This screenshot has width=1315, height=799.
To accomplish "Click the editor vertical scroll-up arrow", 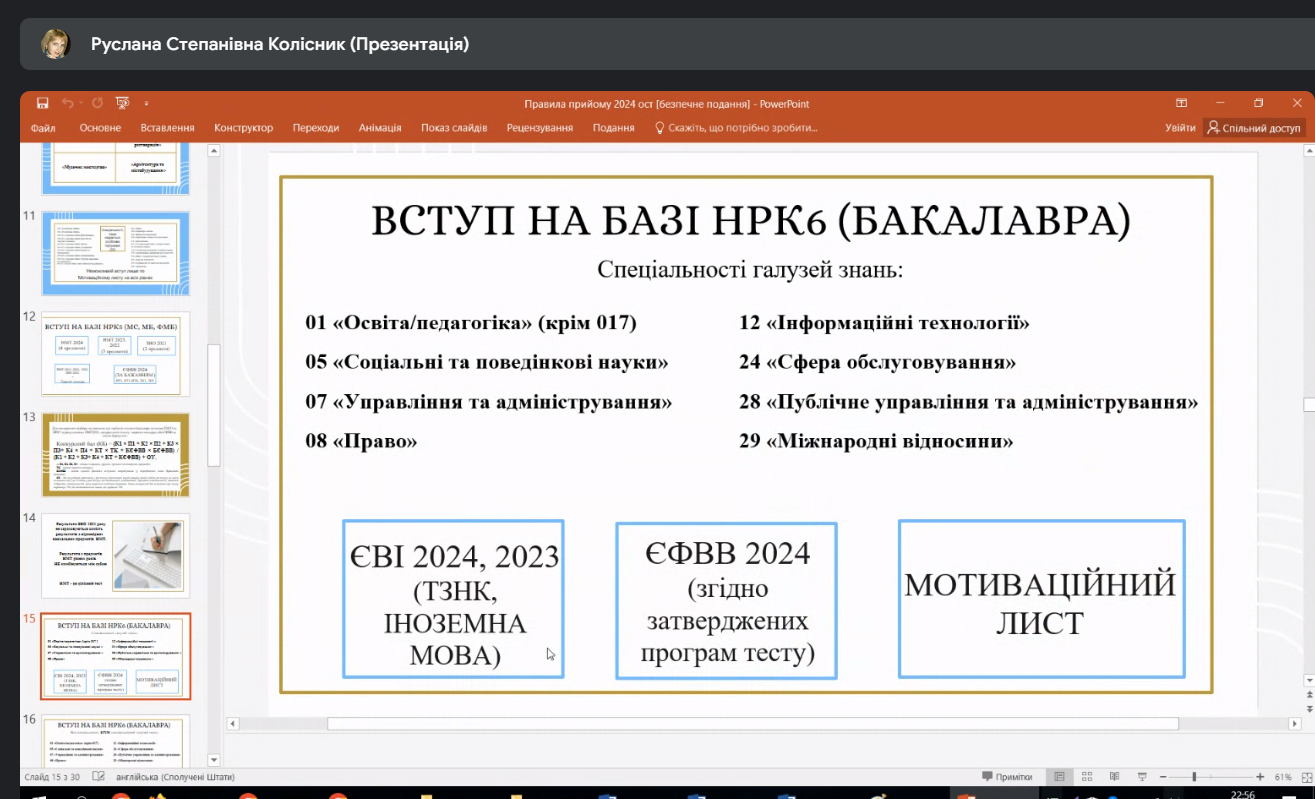I will pos(1309,152).
